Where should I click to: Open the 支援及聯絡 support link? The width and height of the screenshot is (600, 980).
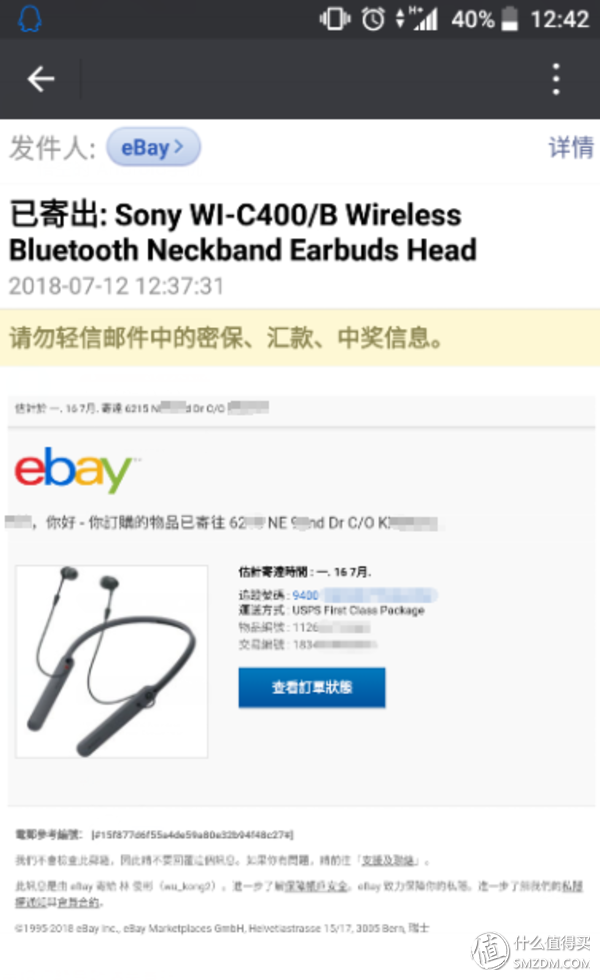tap(388, 861)
